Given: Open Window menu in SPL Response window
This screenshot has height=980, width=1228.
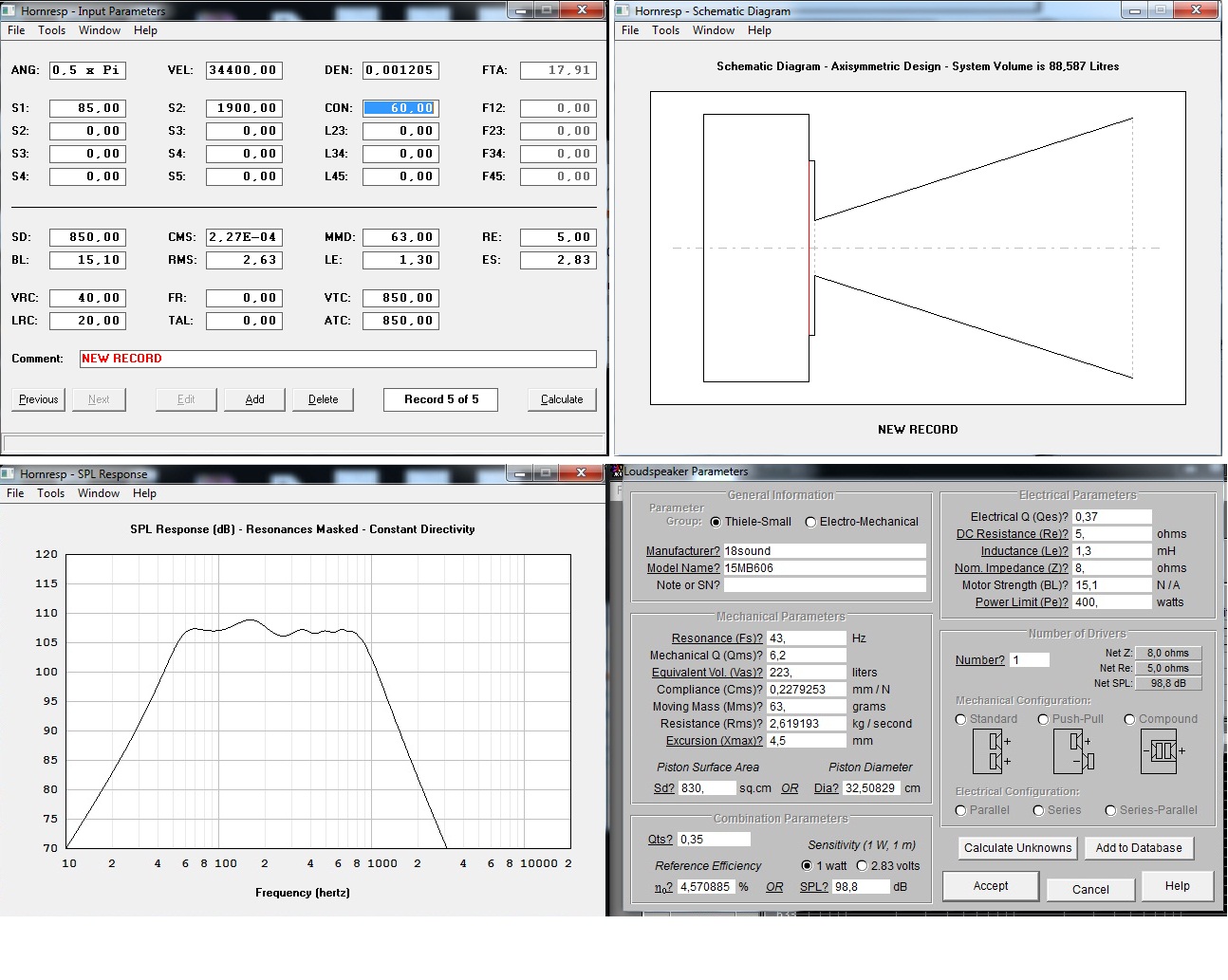Looking at the screenshot, I should [x=99, y=493].
